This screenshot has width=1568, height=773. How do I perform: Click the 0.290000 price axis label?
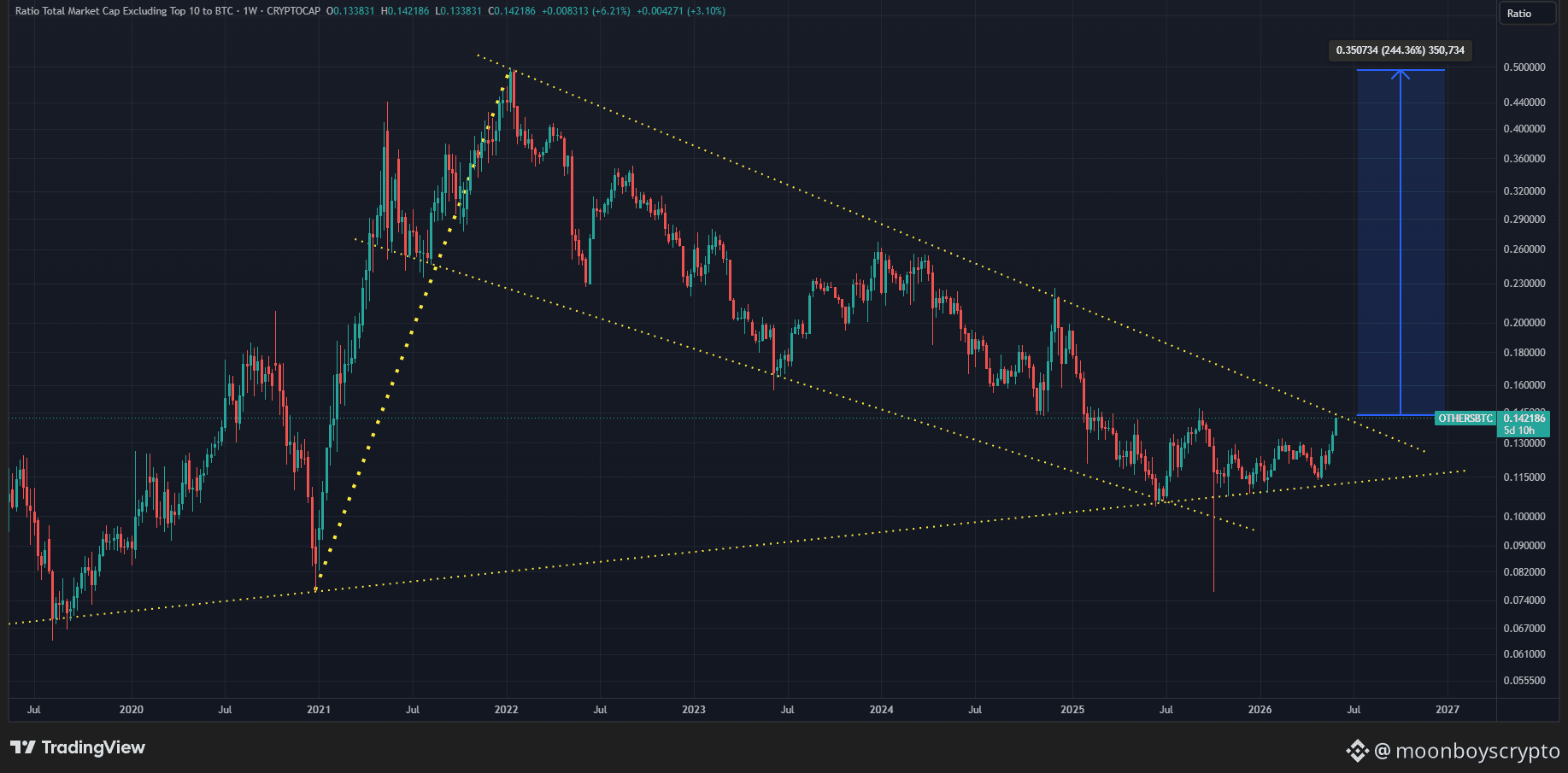point(1524,220)
